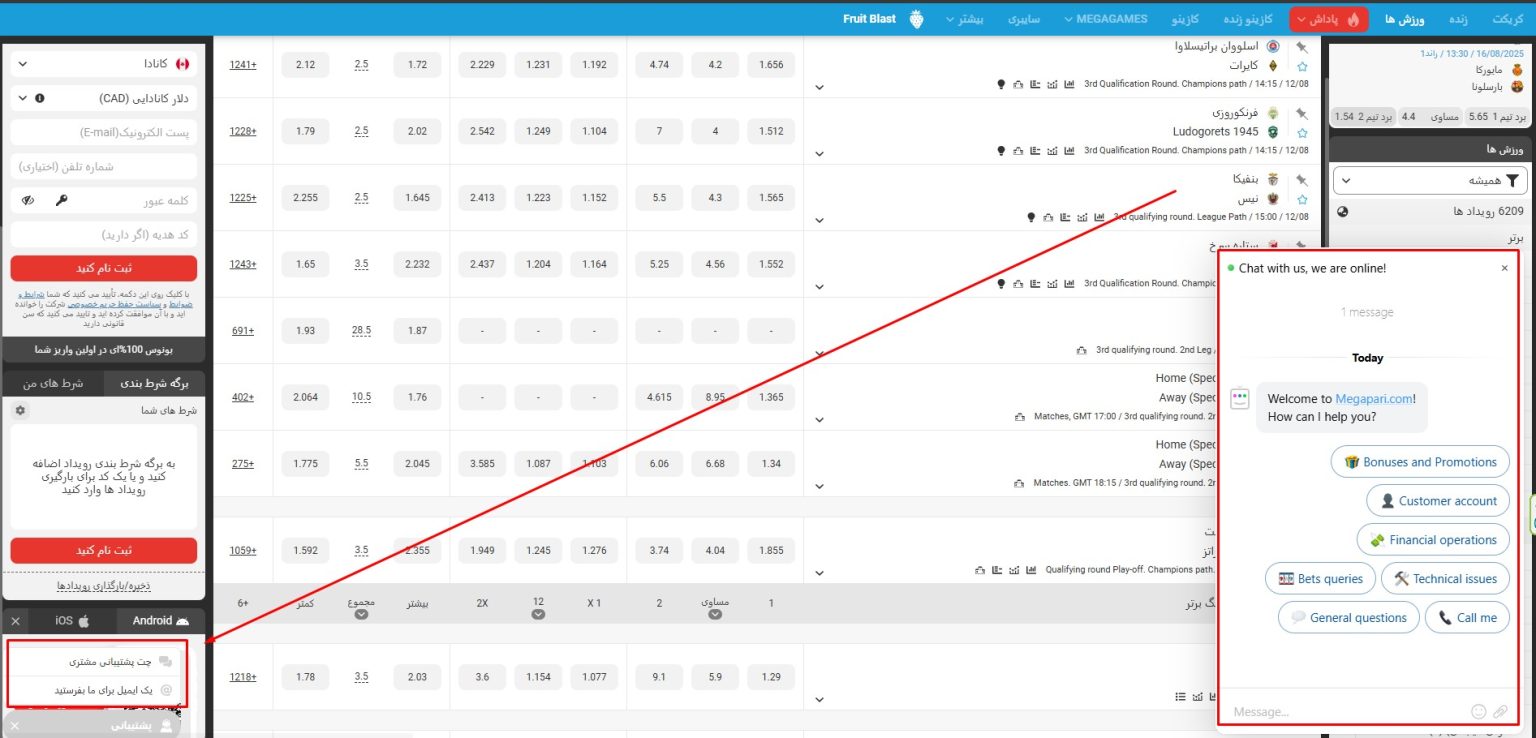Screen dimensions: 1536x738
Task: Click the key icon in password field
Action: point(61,201)
